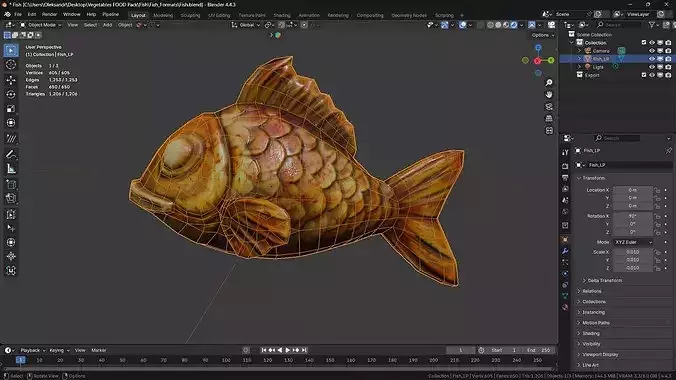
Task: Open the Render properties tab
Action: [565, 166]
